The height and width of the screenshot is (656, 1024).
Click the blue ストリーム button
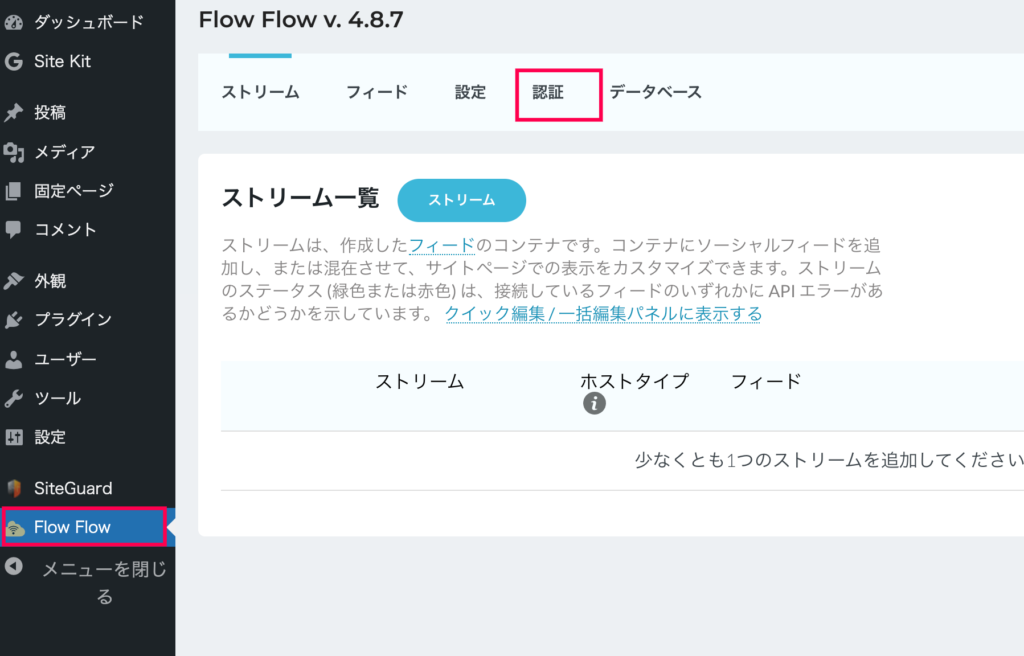pos(462,201)
